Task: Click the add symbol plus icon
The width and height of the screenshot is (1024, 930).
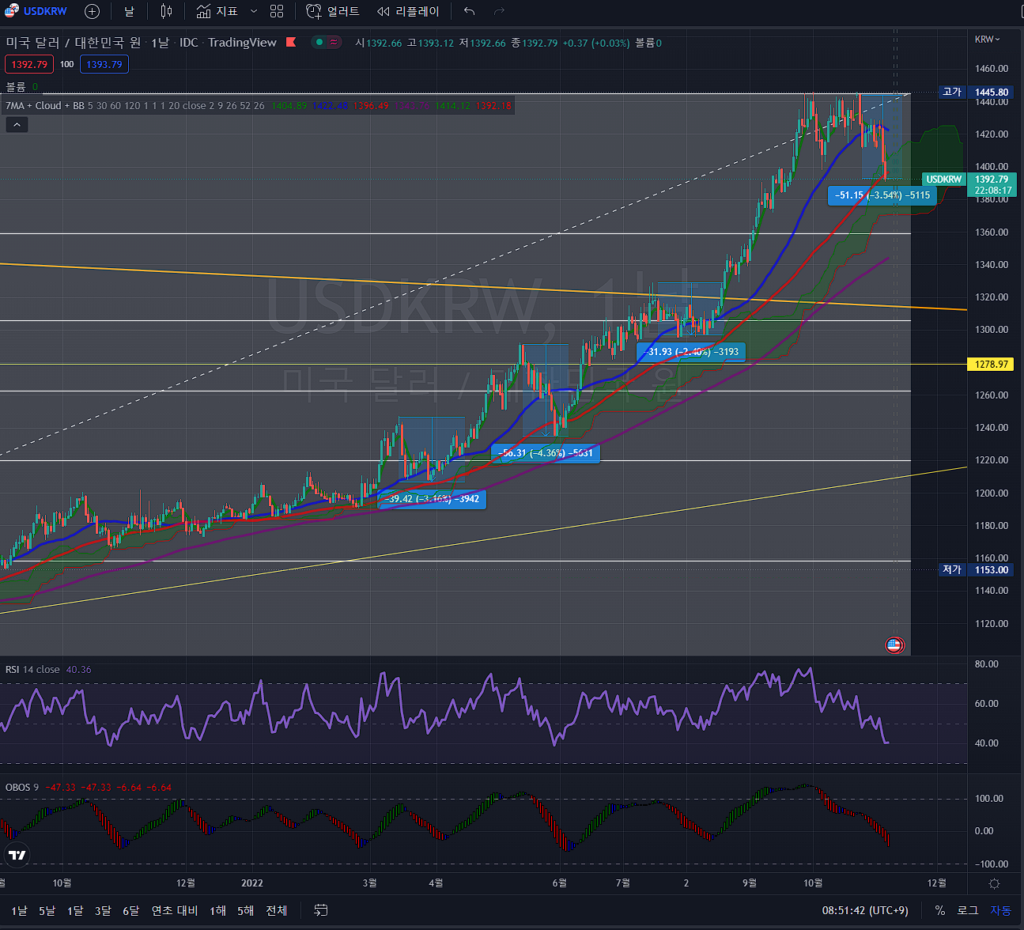Action: click(92, 12)
